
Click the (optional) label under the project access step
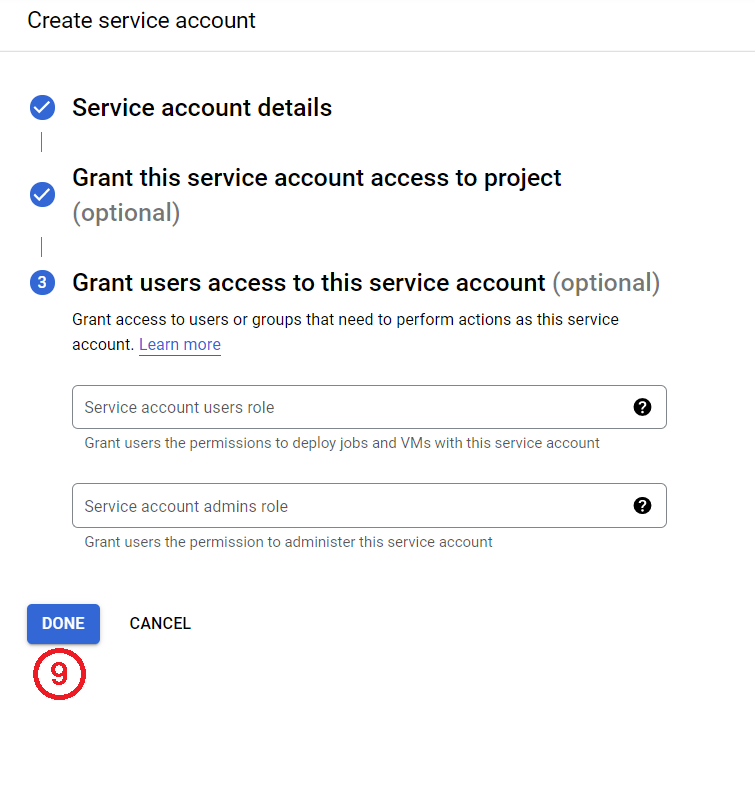126,213
